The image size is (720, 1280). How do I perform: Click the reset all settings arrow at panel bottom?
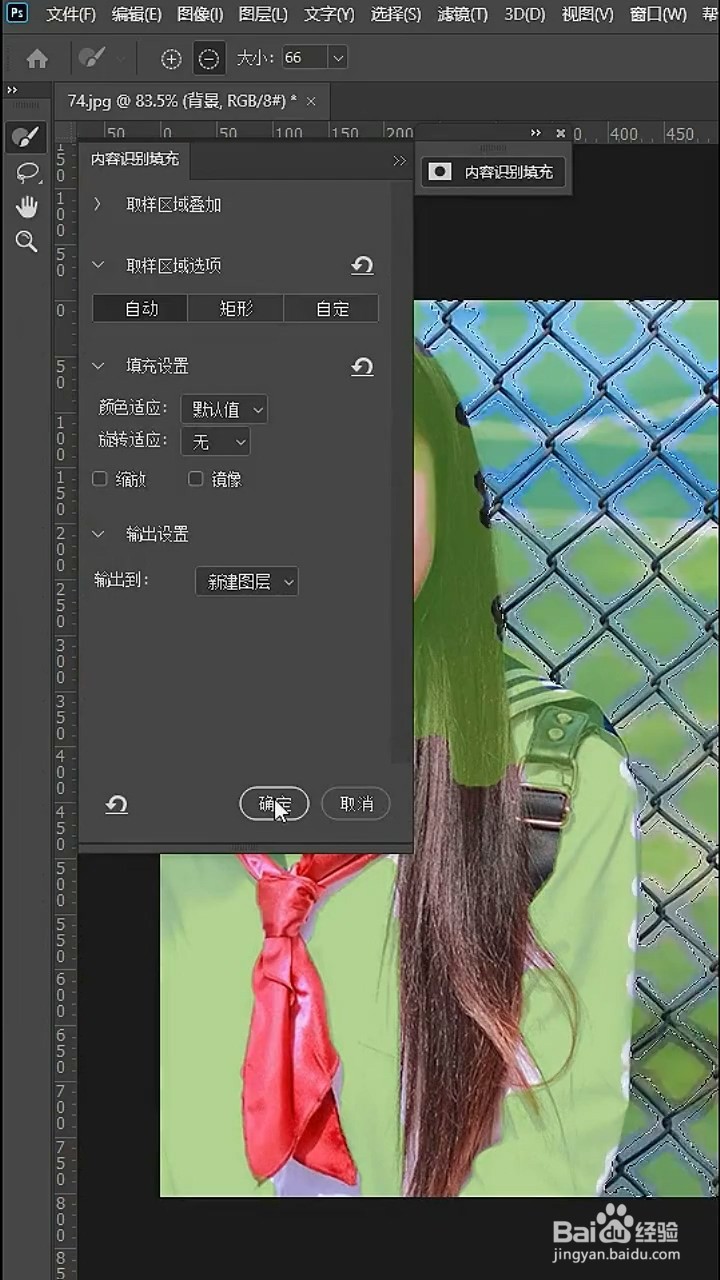[x=117, y=804]
